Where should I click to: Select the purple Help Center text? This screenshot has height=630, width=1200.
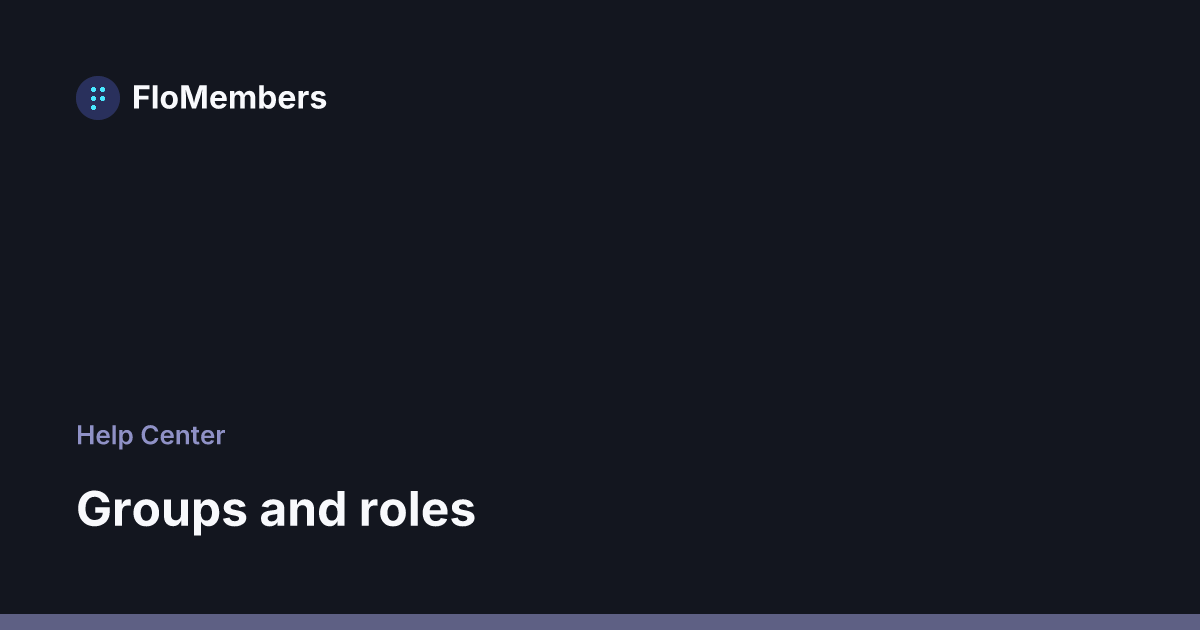(x=150, y=435)
